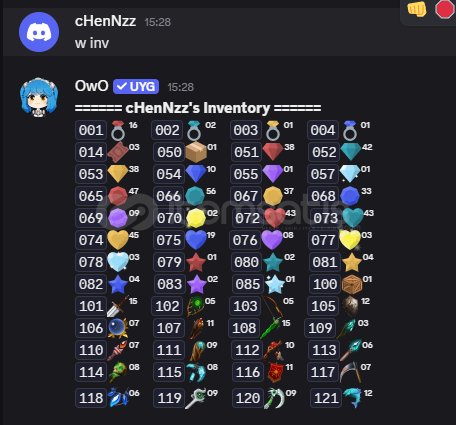Click the red ruby ring icon next to 001
The image size is (456, 425).
tap(118, 131)
